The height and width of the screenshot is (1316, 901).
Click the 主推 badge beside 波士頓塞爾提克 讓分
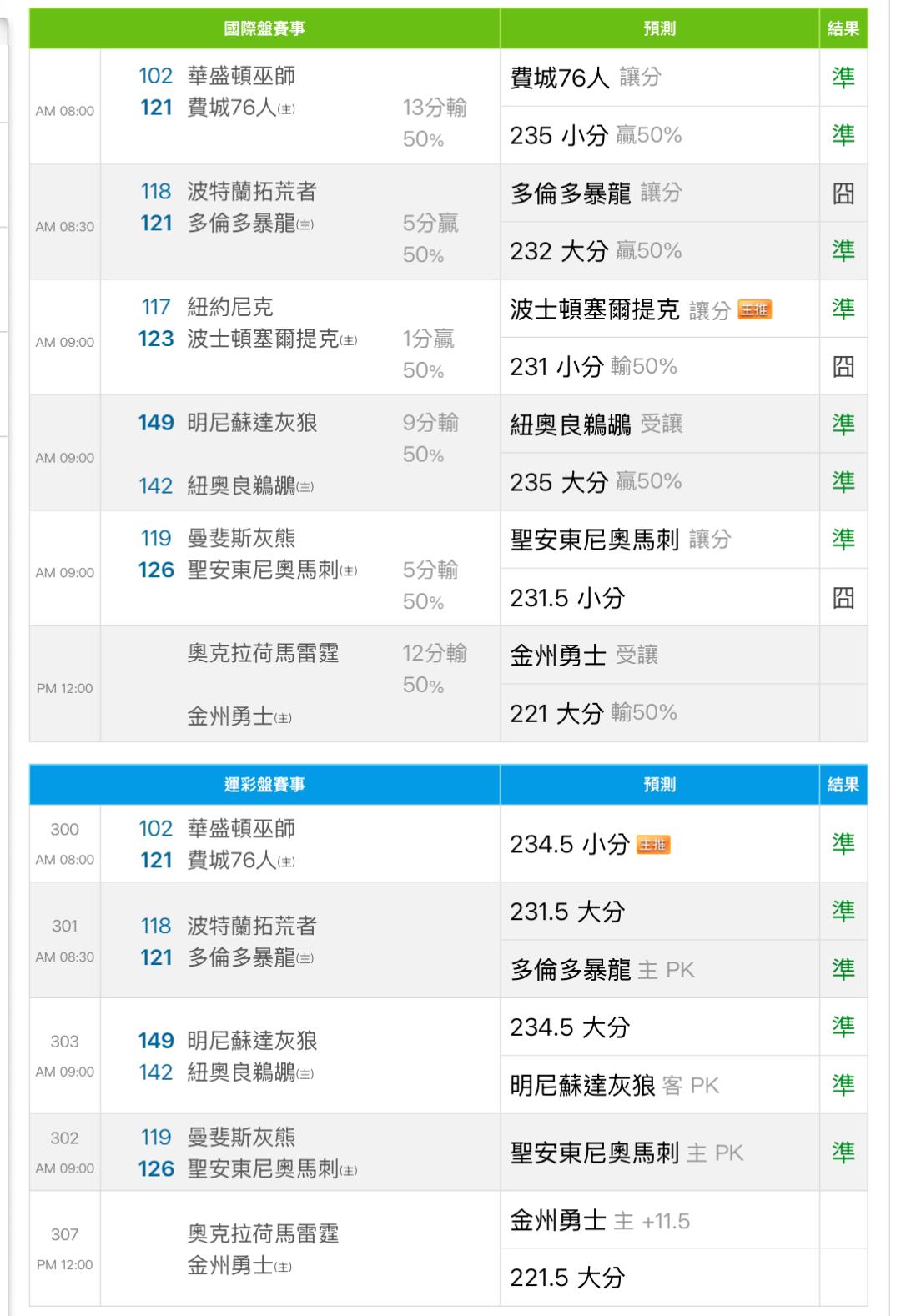click(754, 310)
